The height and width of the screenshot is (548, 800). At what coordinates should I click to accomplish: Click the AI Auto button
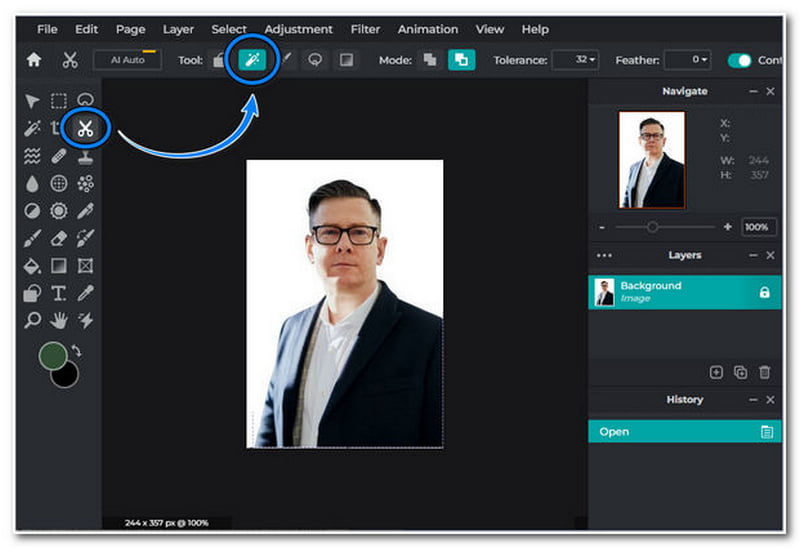[127, 60]
